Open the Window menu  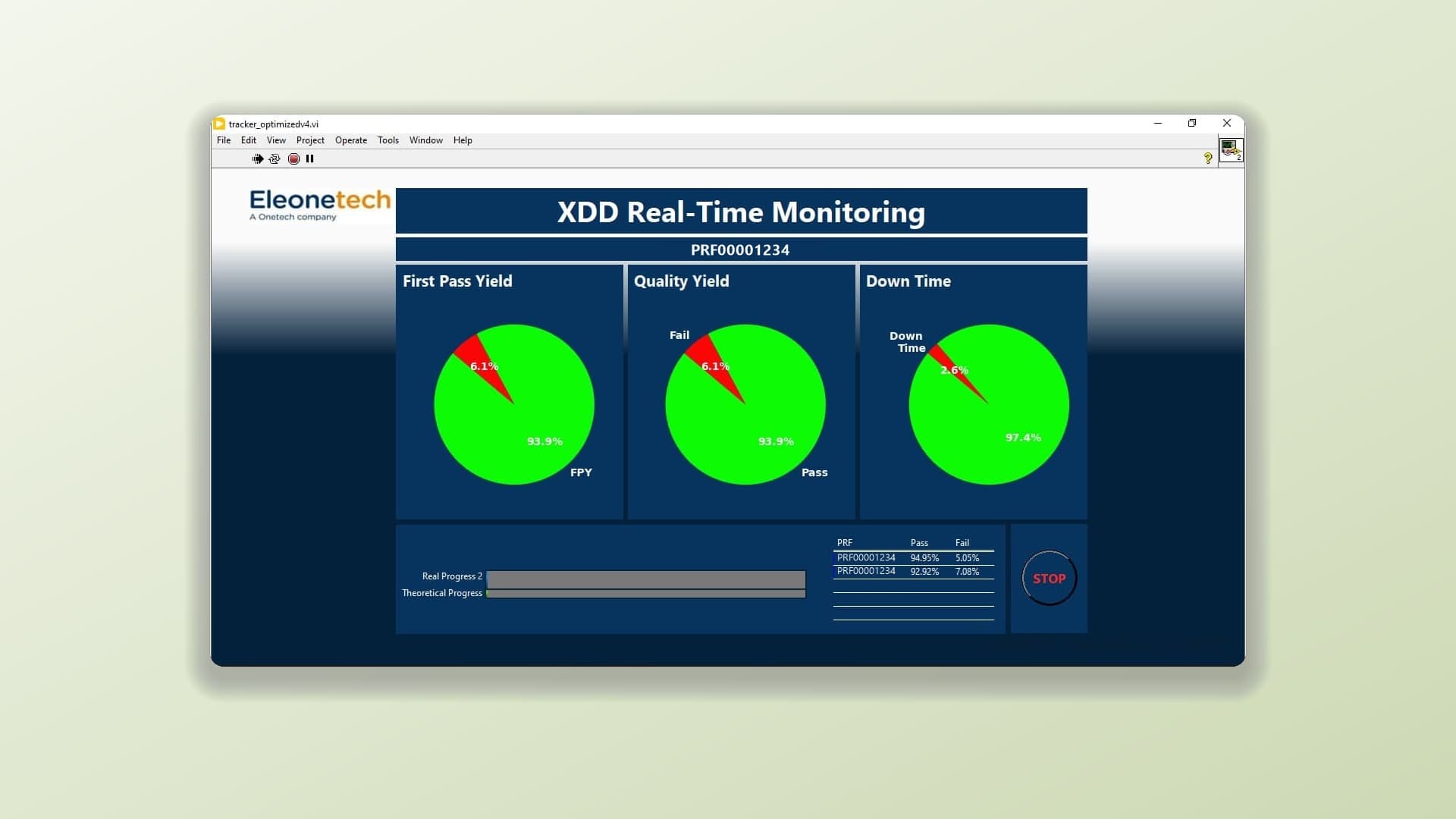pos(426,140)
